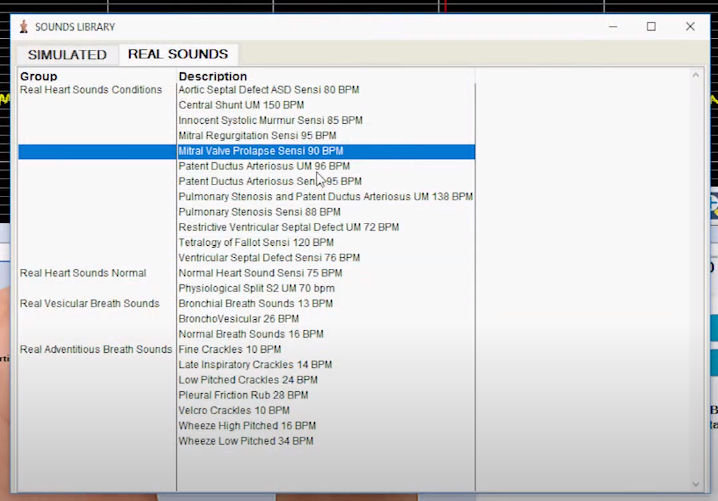This screenshot has width=718, height=501.
Task: Pick Late Inspiratory Crackles 14 BPM
Action: [255, 365]
